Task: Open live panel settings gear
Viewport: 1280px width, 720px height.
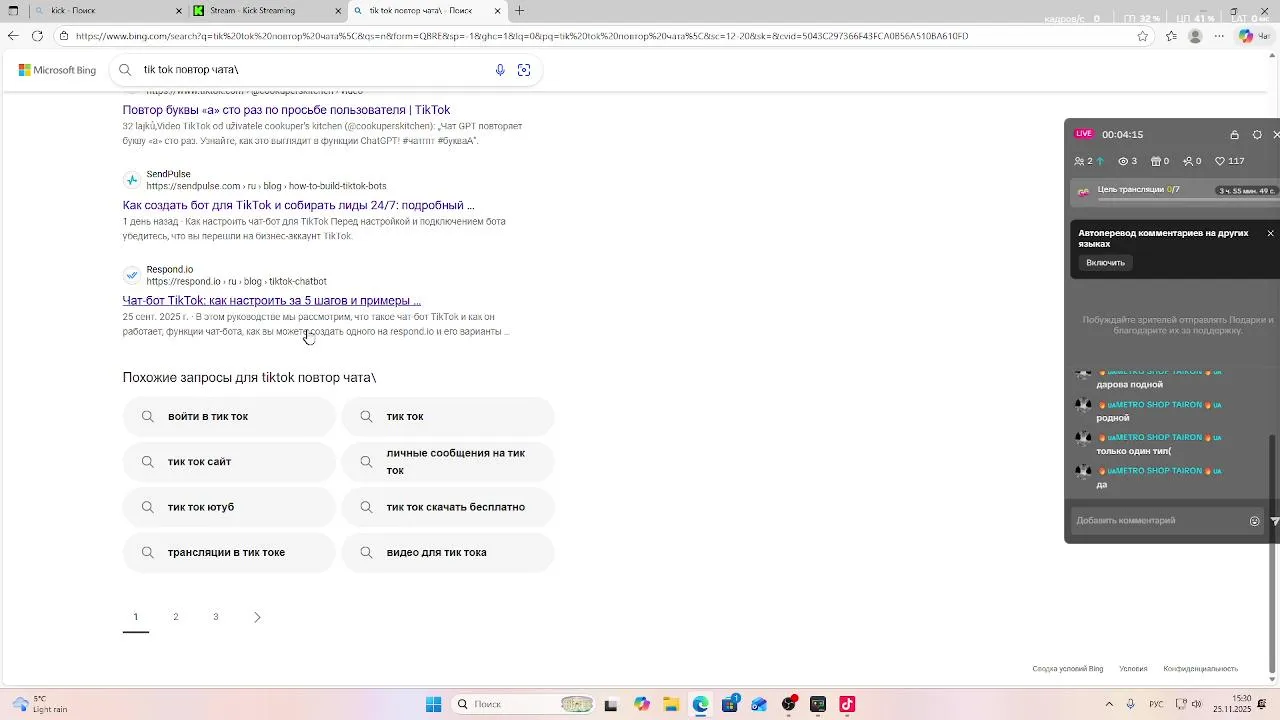Action: [1257, 135]
